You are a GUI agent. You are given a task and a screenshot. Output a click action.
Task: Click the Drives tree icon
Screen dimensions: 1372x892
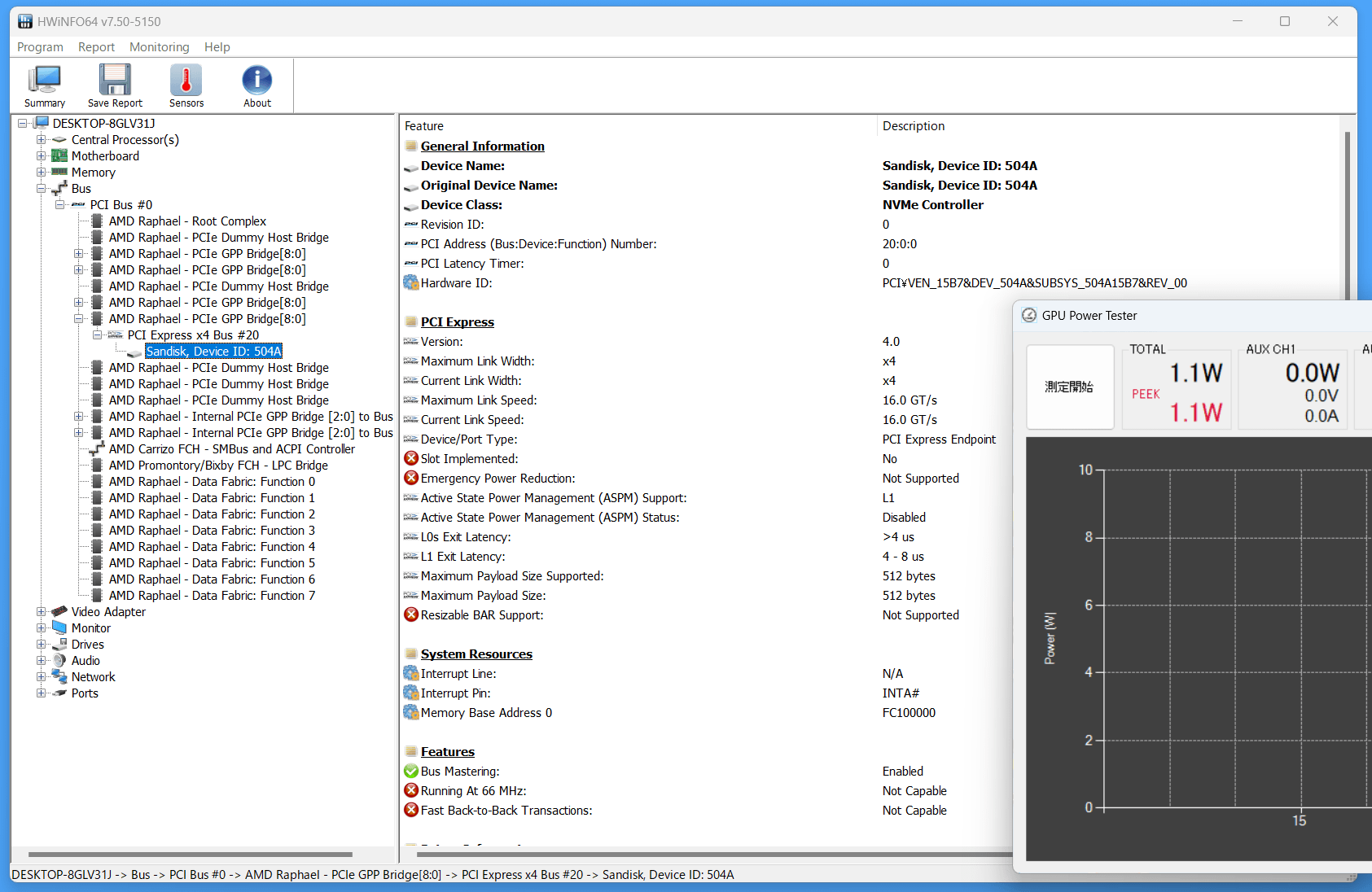pyautogui.click(x=59, y=644)
